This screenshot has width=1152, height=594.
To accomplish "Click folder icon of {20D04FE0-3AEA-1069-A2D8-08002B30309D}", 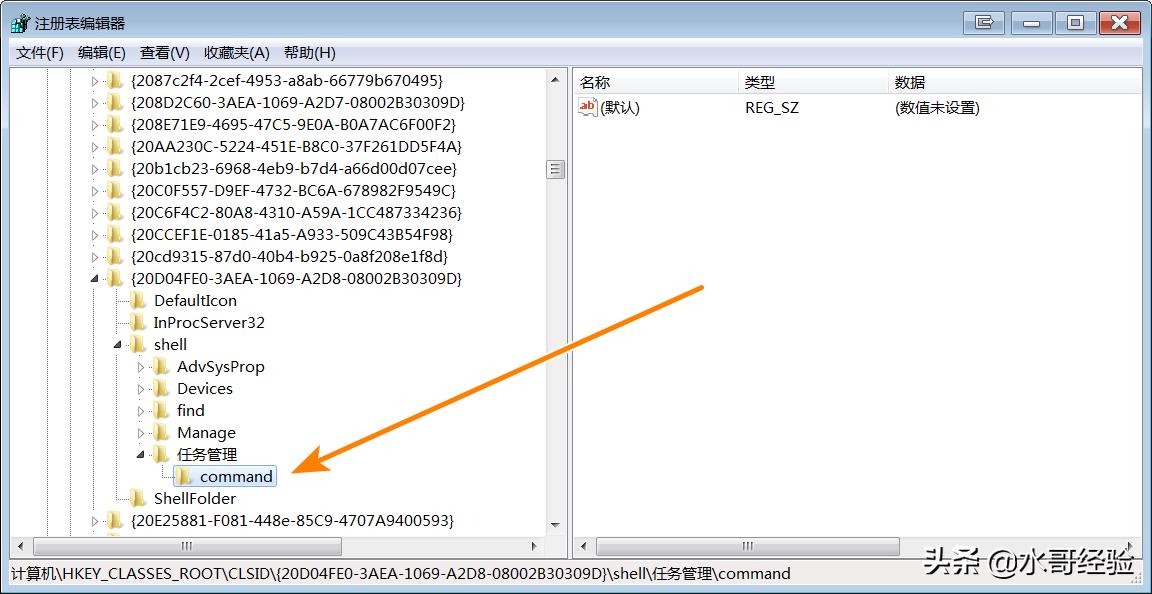I will [x=114, y=279].
